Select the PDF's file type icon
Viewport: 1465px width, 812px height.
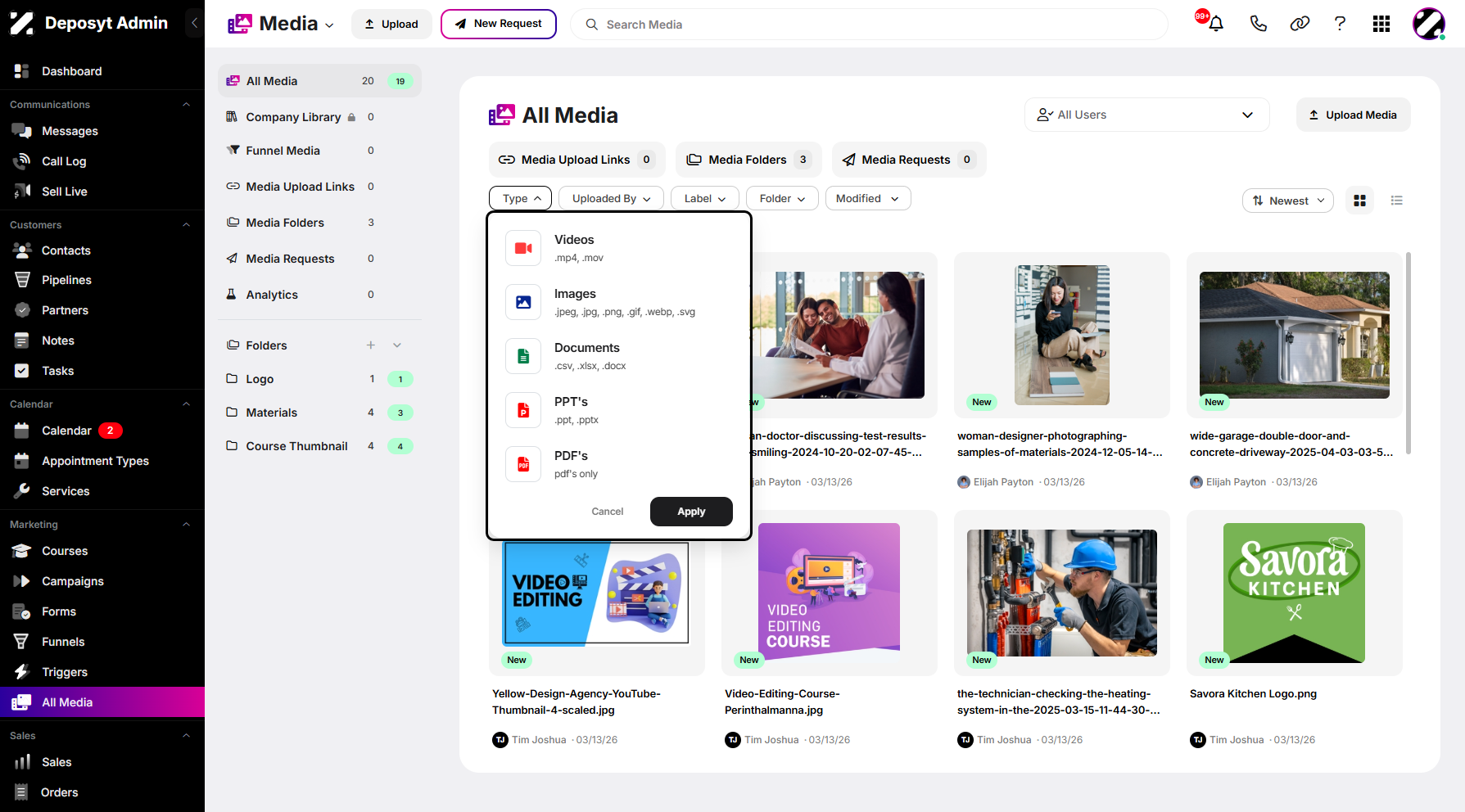coord(523,464)
